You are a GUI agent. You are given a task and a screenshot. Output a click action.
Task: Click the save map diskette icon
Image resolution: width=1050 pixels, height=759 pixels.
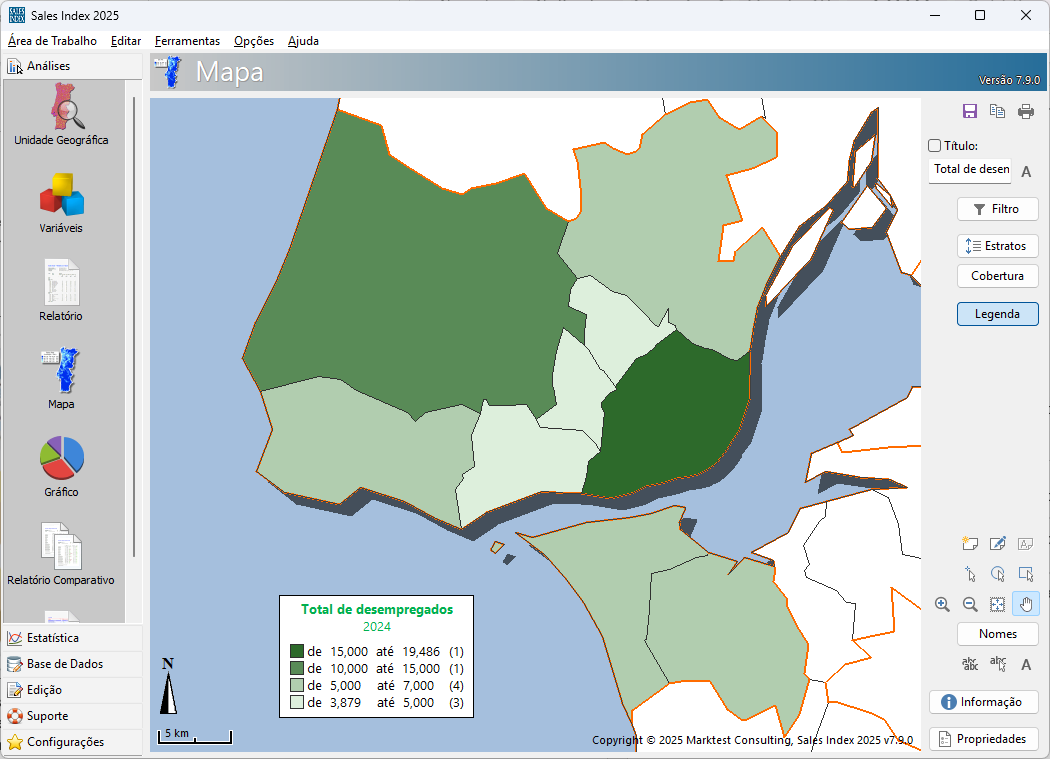(969, 112)
